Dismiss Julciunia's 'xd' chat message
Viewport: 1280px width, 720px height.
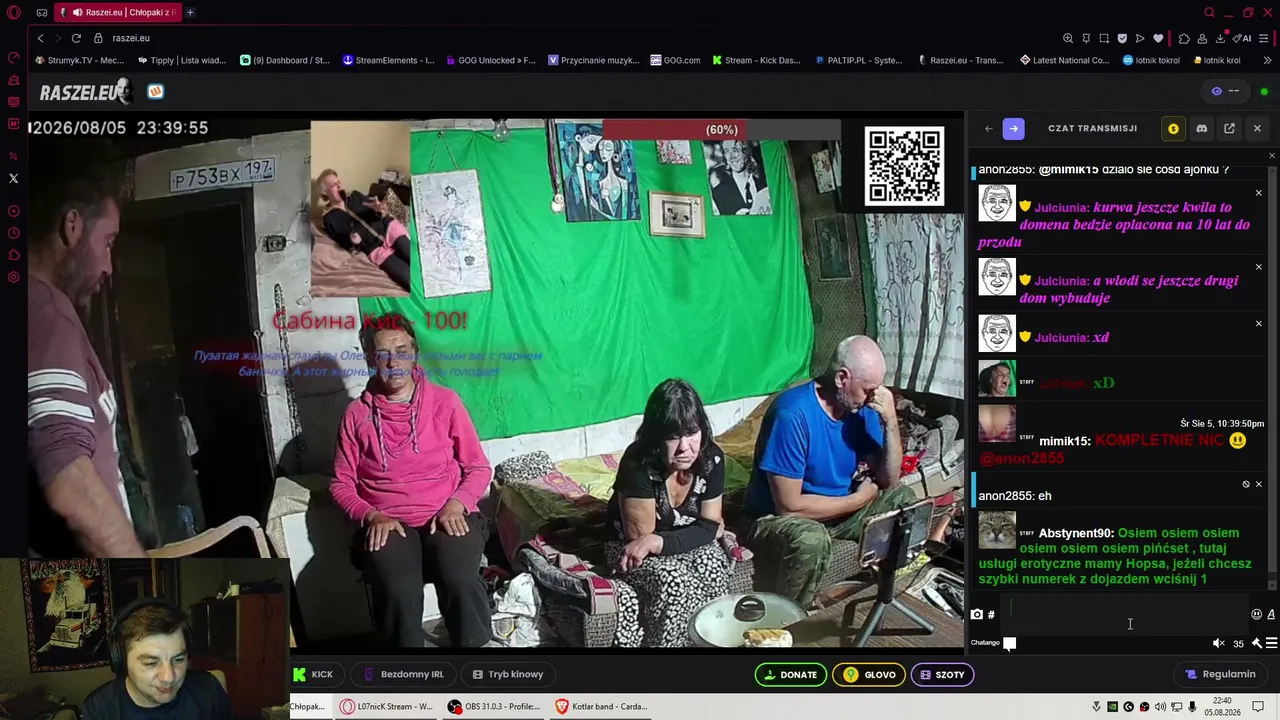1258,323
